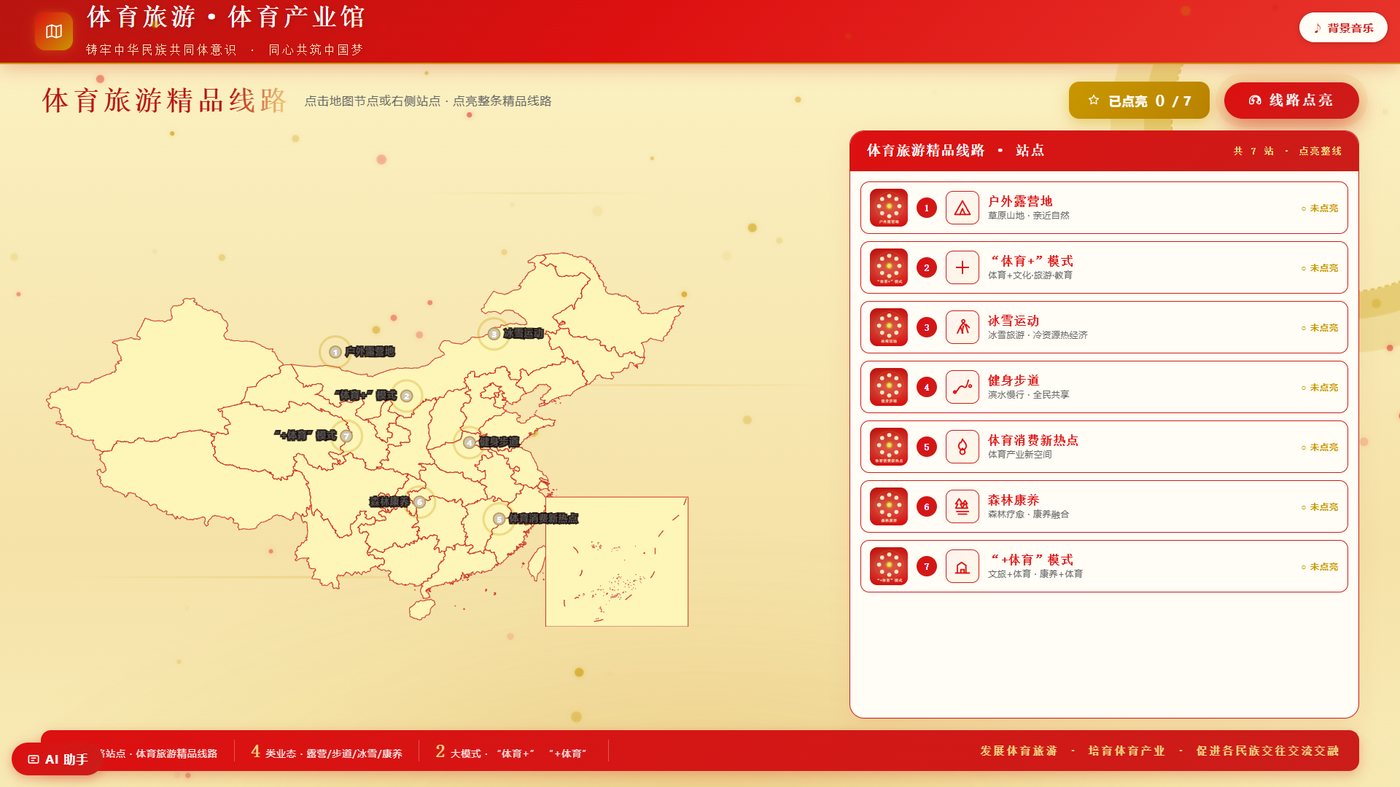This screenshot has height=787, width=1400.
Task: Select map node 3 冰雪运动
Action: (493, 334)
